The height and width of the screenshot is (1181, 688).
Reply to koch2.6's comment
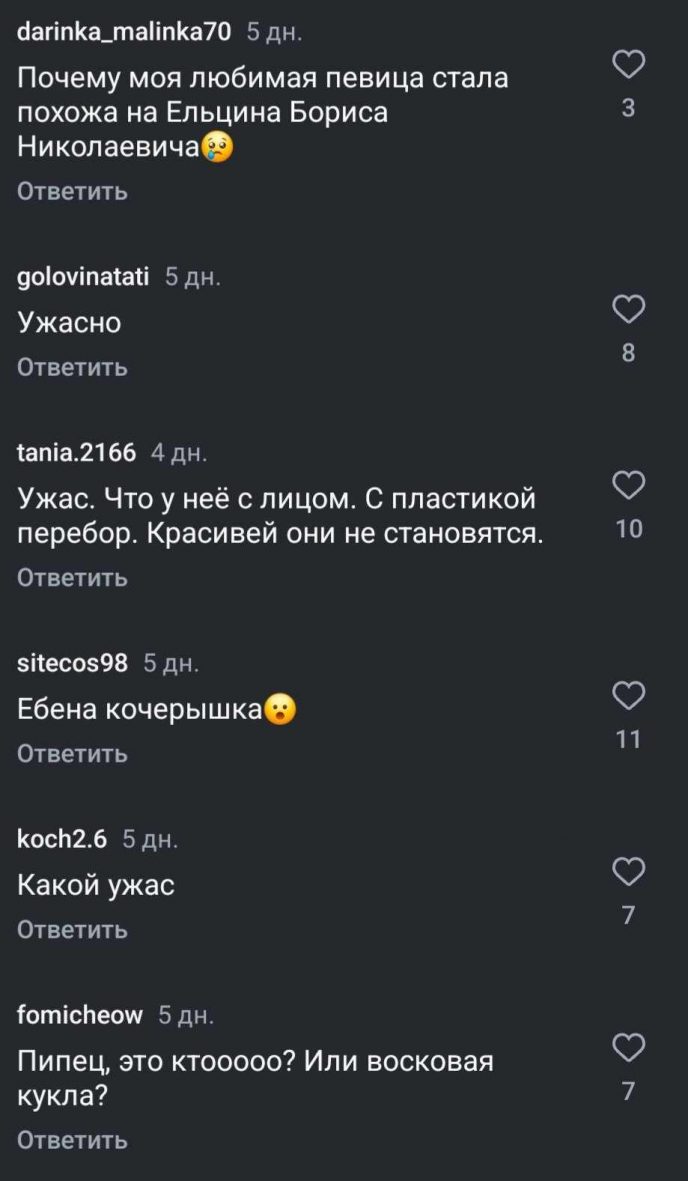point(73,929)
